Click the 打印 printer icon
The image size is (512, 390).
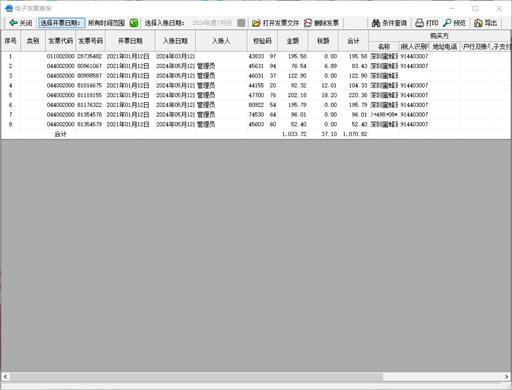click(419, 23)
